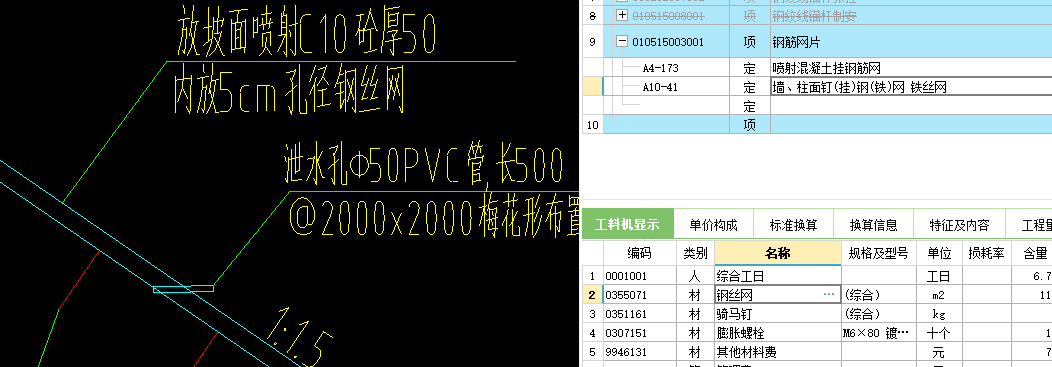Click unit cell kg for 骑马钉
The image size is (1052, 367).
point(939,313)
